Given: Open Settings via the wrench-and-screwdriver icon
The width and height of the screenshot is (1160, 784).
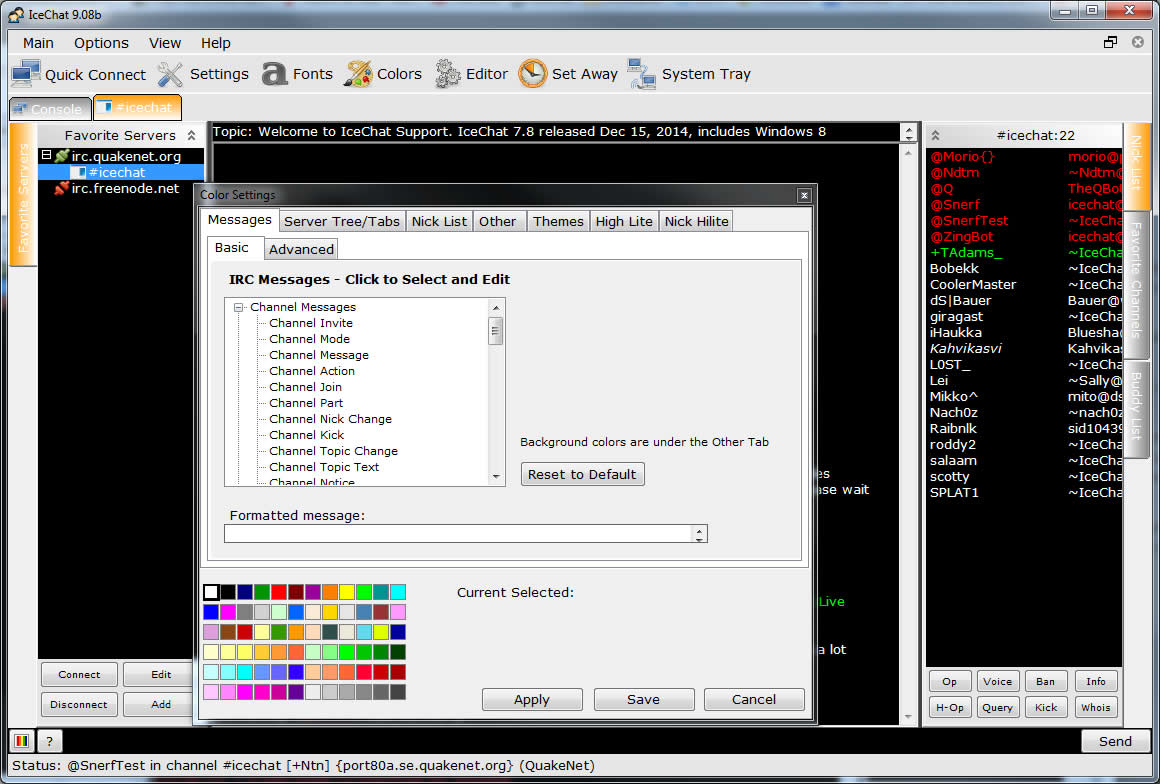Looking at the screenshot, I should pos(170,74).
